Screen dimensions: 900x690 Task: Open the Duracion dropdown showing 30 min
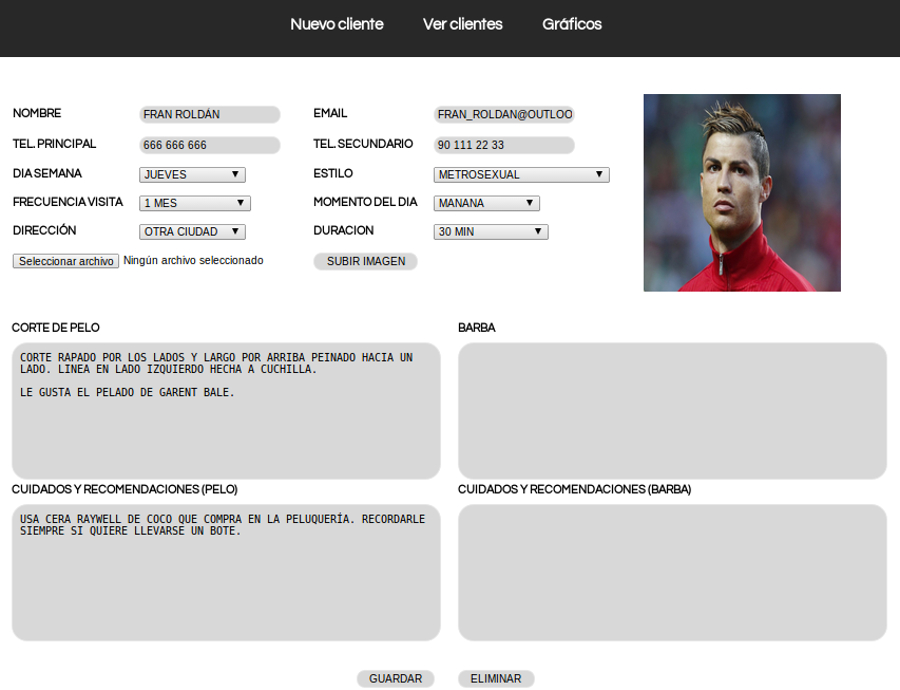[490, 232]
